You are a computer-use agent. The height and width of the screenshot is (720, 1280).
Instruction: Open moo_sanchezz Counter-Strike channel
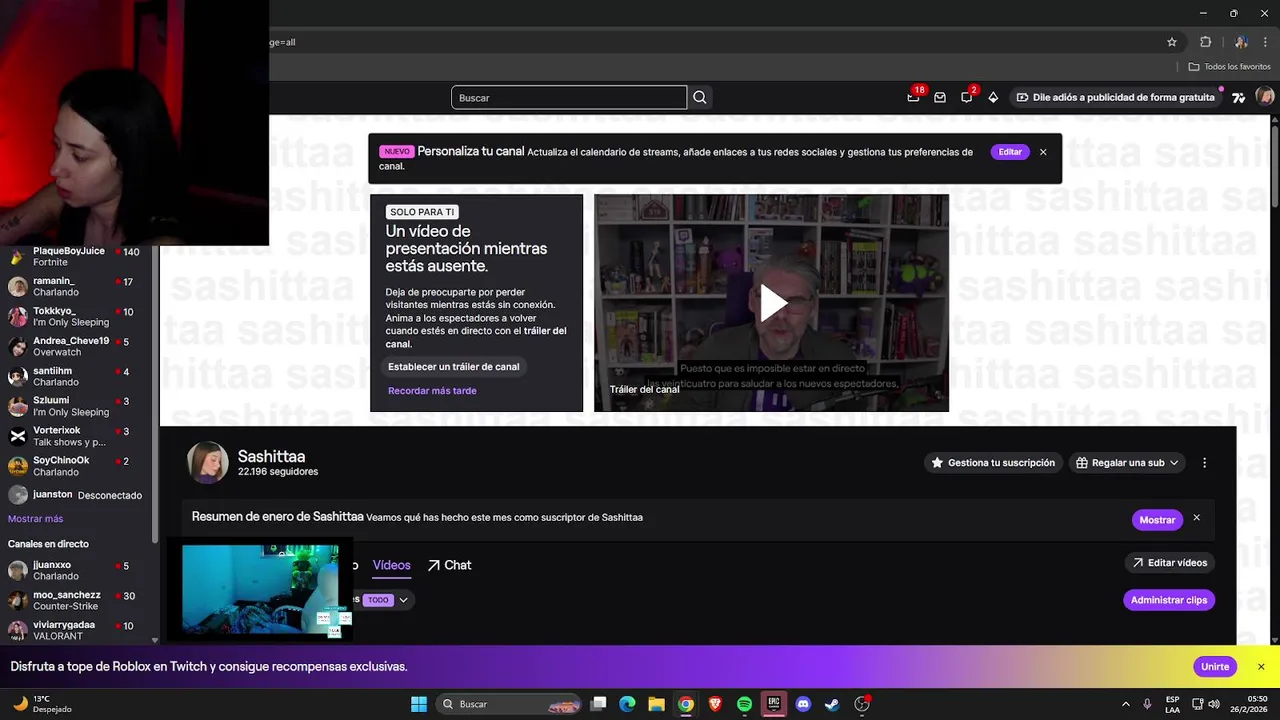coord(76,601)
